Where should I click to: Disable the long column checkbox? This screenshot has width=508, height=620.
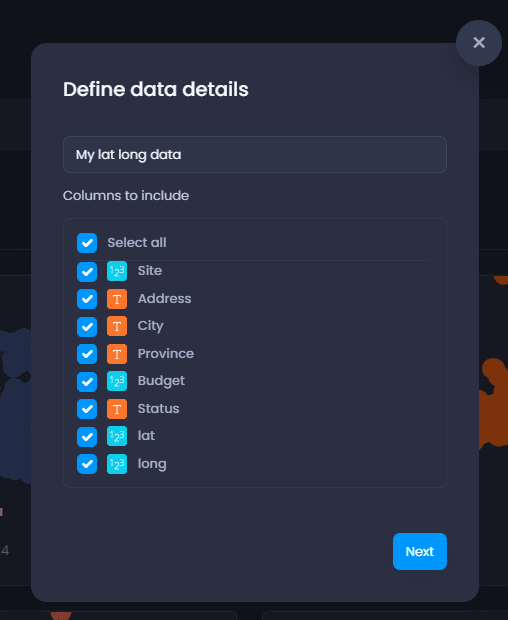pos(87,464)
